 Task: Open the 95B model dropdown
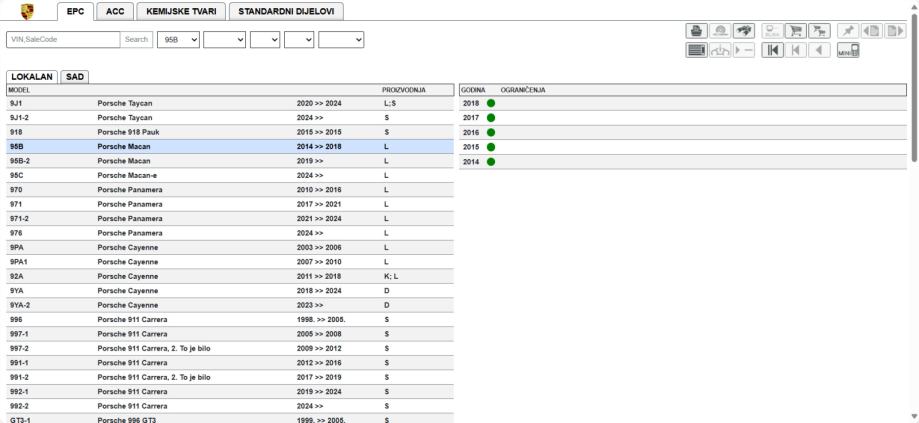[x=179, y=39]
